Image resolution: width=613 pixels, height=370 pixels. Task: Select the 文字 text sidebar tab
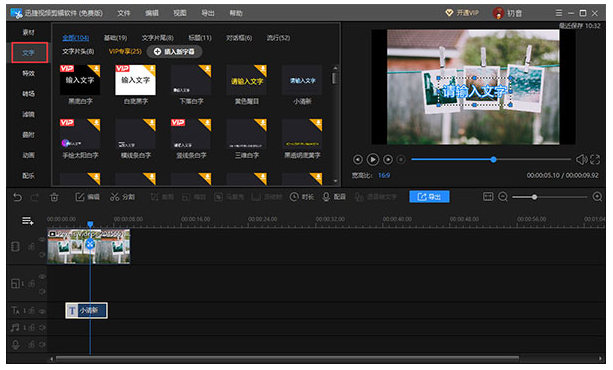pyautogui.click(x=29, y=52)
